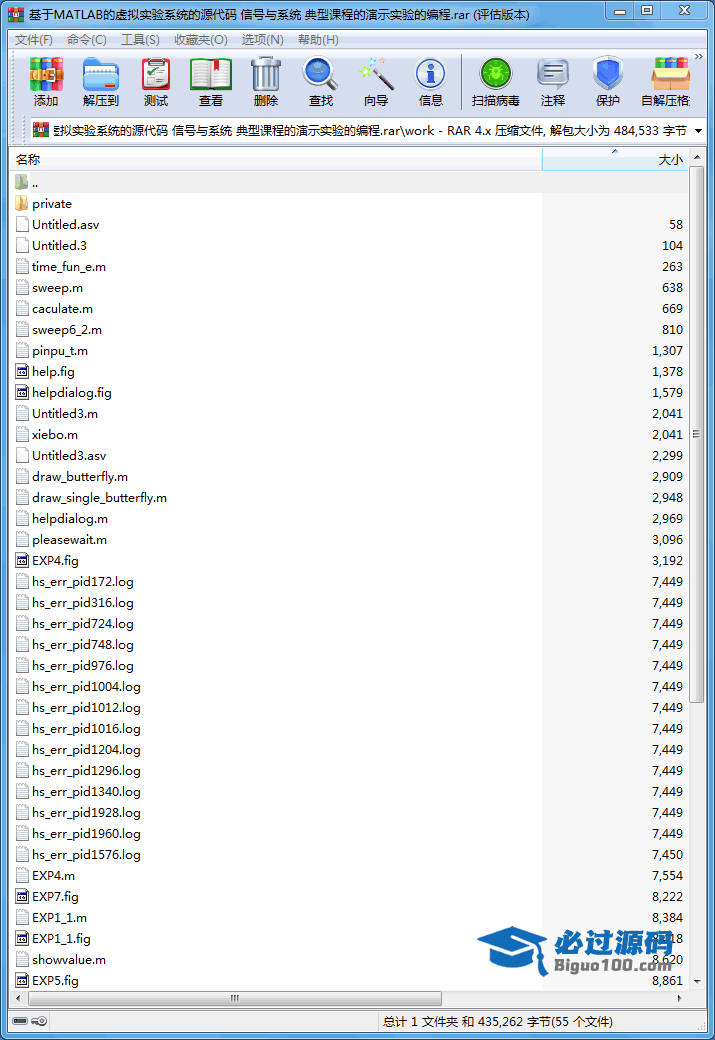Select the draw_butterfly.m file
This screenshot has height=1040, width=715.
tap(80, 477)
